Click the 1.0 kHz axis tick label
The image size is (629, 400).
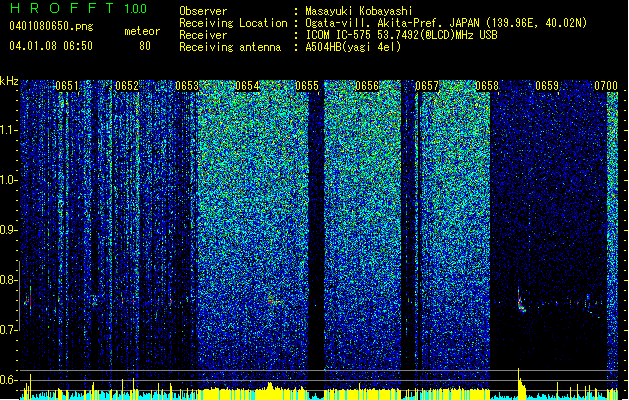click(x=8, y=180)
